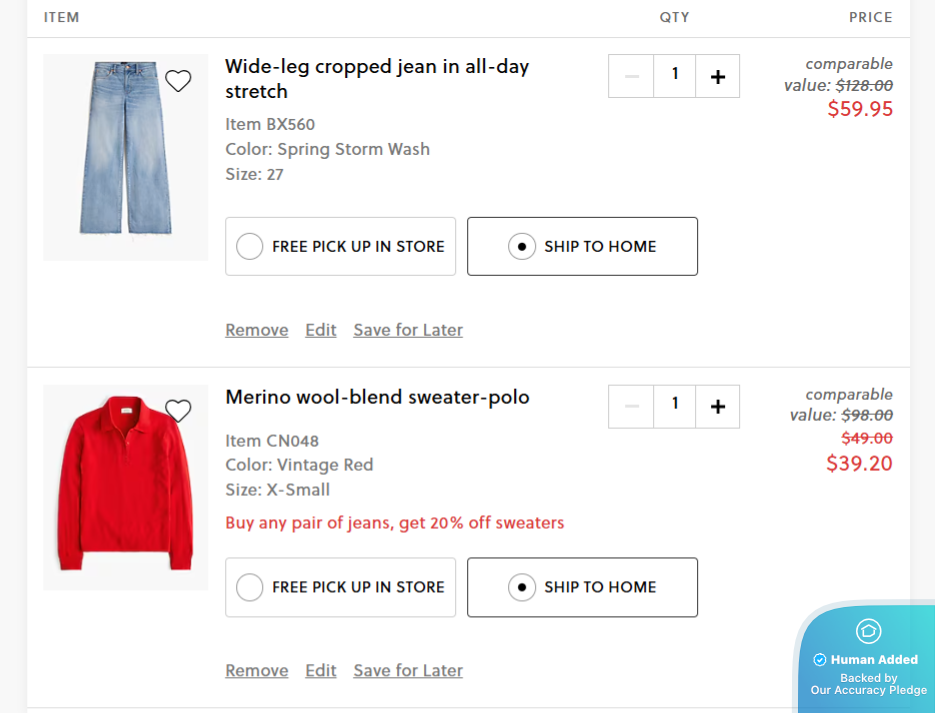Click the minus icon beside the sweater quantity

tap(630, 406)
